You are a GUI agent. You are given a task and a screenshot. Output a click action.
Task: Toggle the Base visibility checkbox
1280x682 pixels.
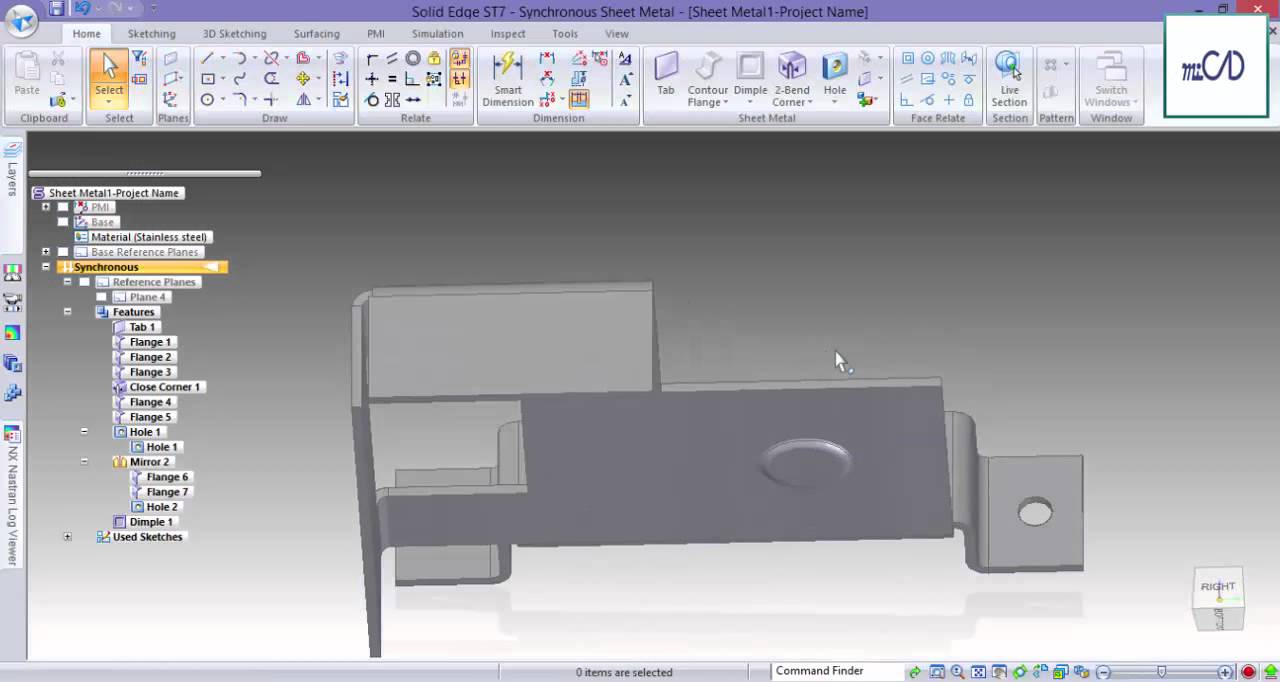63,222
